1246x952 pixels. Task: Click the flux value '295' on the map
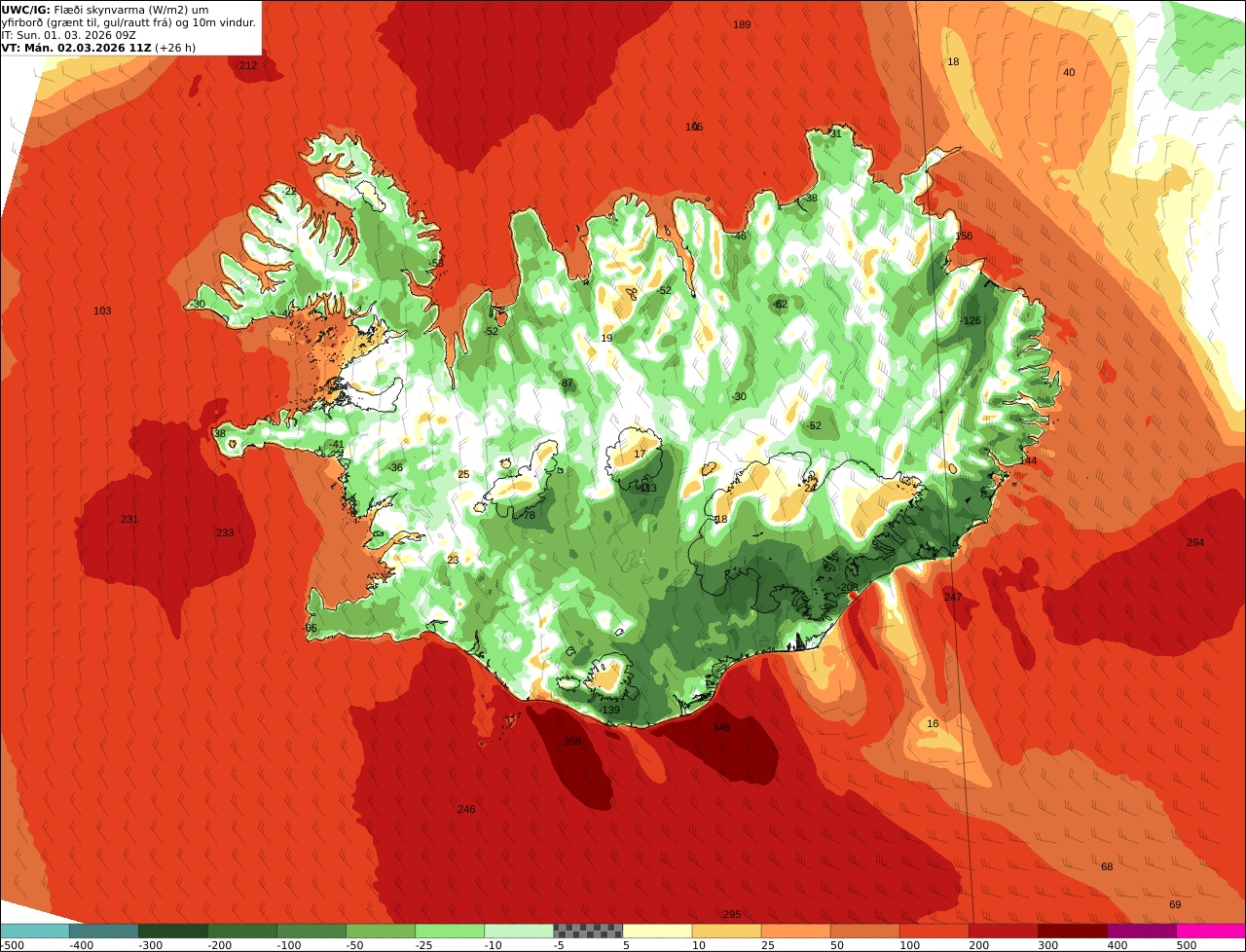coord(732,914)
